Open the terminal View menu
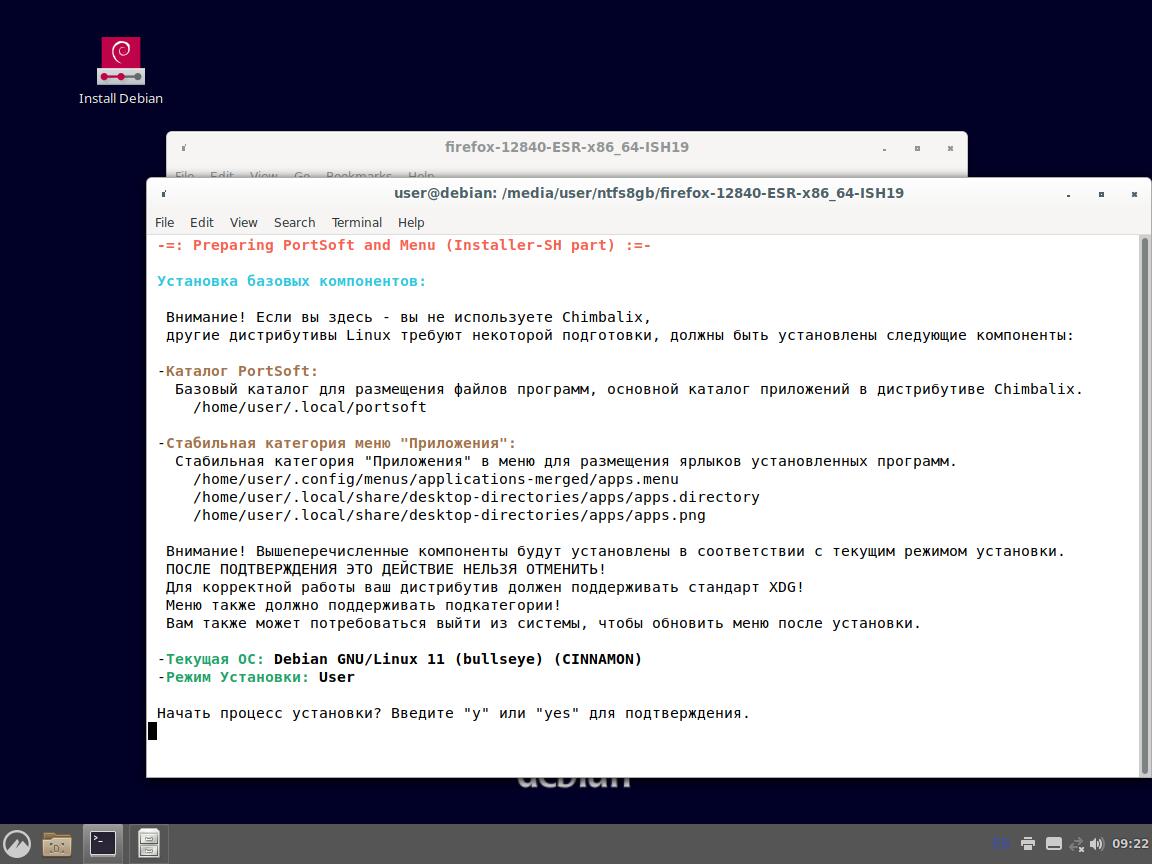 tap(243, 223)
